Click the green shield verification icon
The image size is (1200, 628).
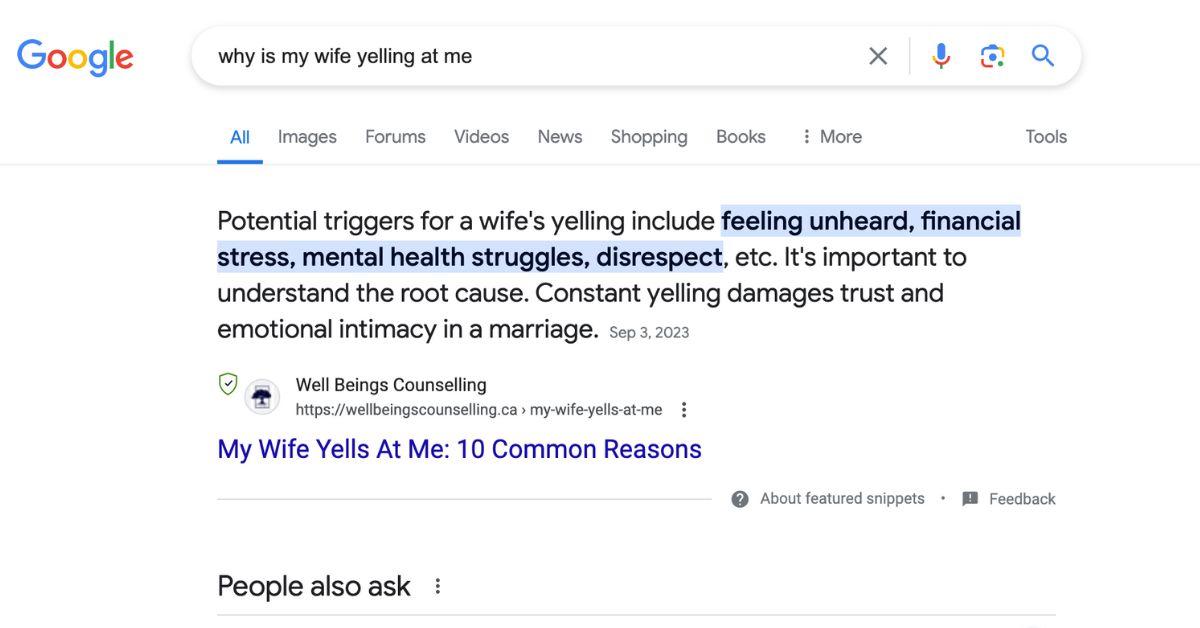(228, 384)
